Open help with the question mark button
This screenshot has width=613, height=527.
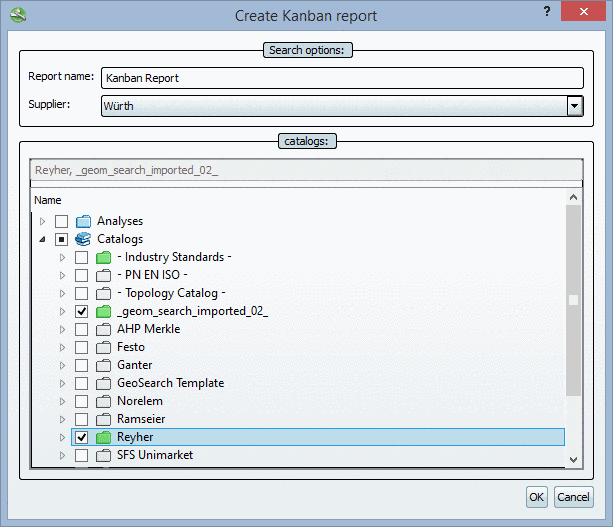click(x=547, y=11)
